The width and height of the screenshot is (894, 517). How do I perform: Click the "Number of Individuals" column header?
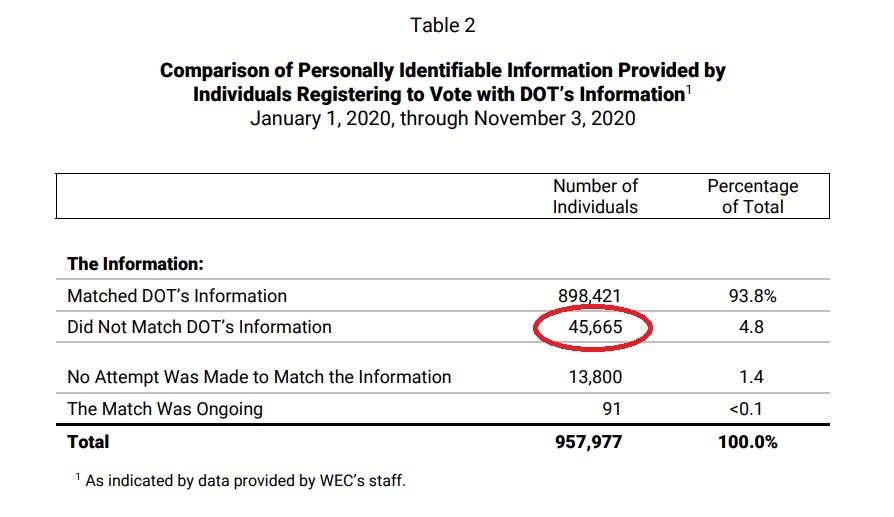click(595, 197)
